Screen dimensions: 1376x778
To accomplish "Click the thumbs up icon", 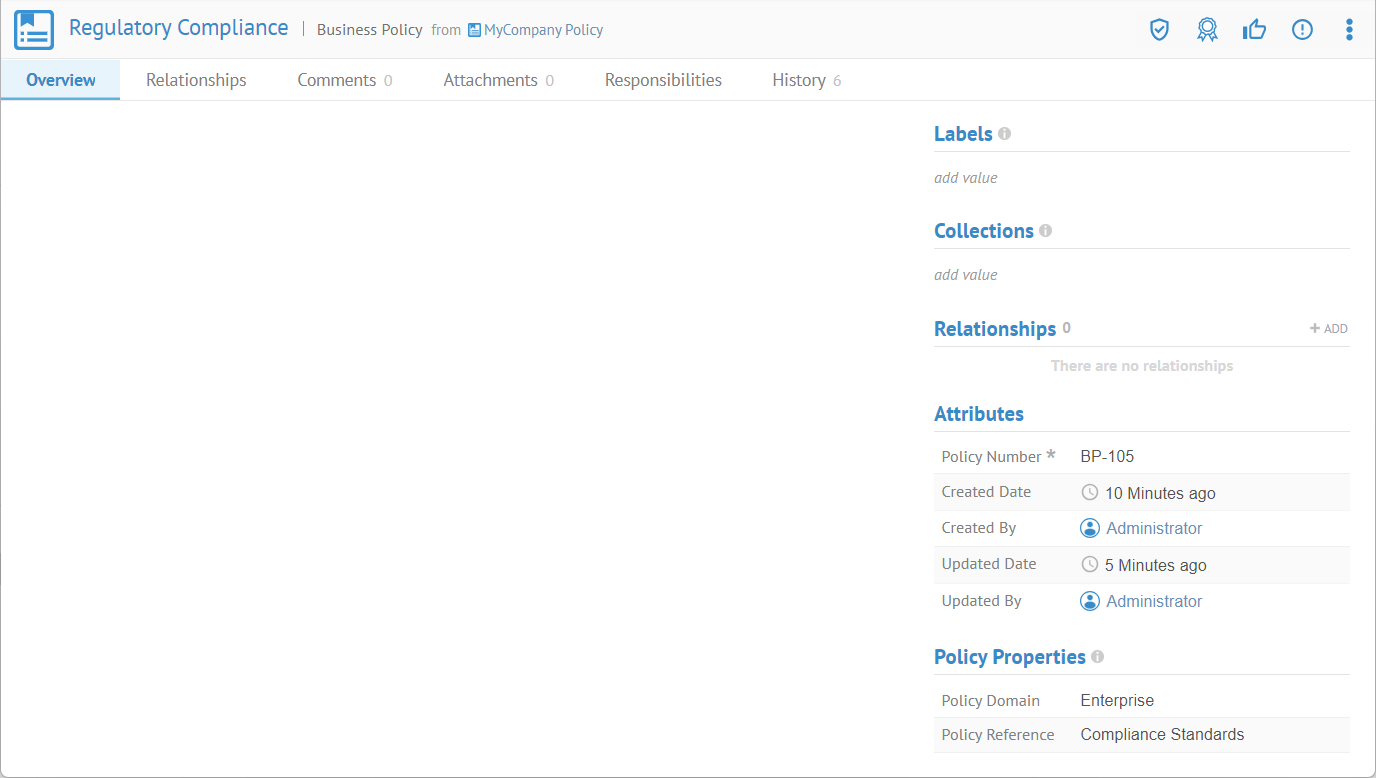I will pyautogui.click(x=1254, y=30).
